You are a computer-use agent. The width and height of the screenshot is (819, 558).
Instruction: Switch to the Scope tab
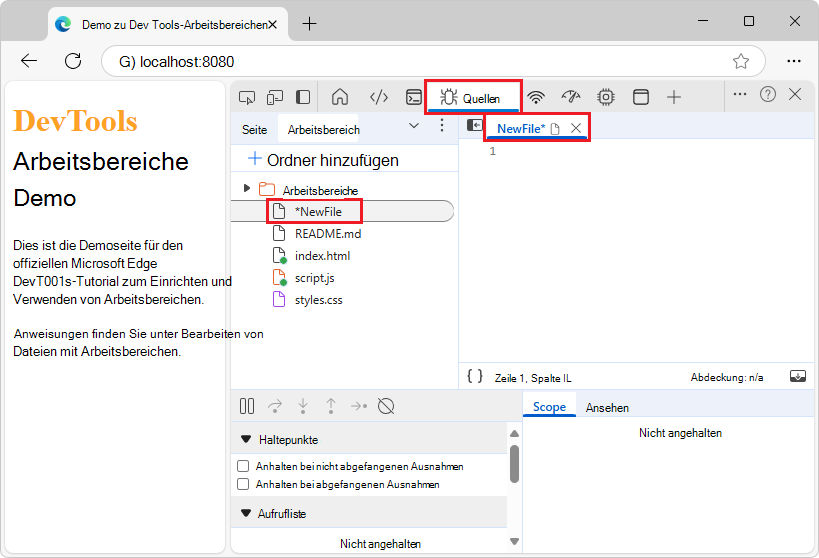point(549,406)
